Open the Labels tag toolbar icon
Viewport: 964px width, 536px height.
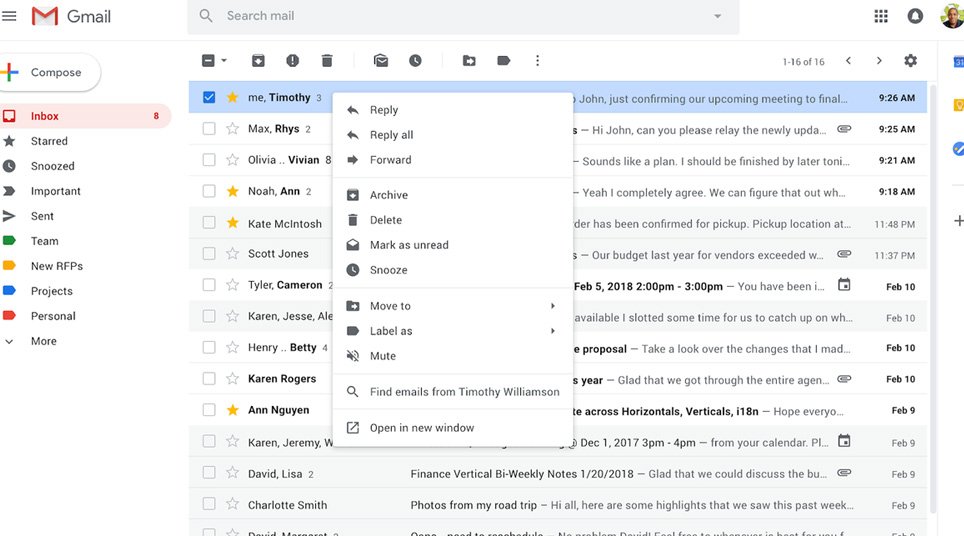(503, 61)
